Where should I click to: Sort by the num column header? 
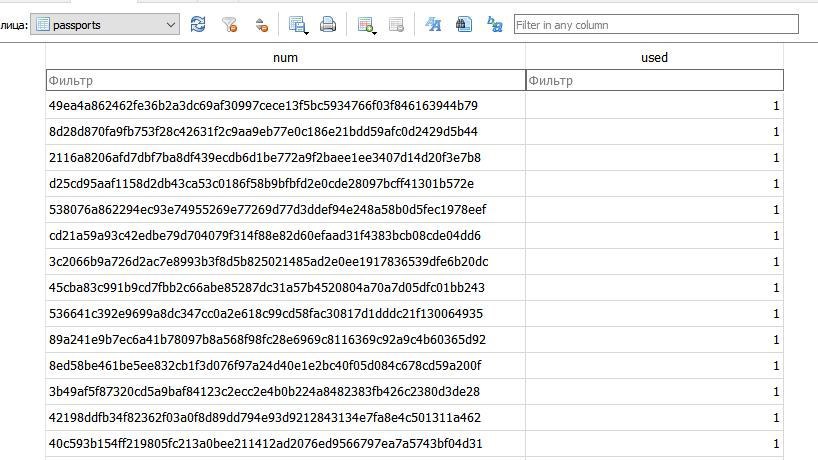(285, 57)
